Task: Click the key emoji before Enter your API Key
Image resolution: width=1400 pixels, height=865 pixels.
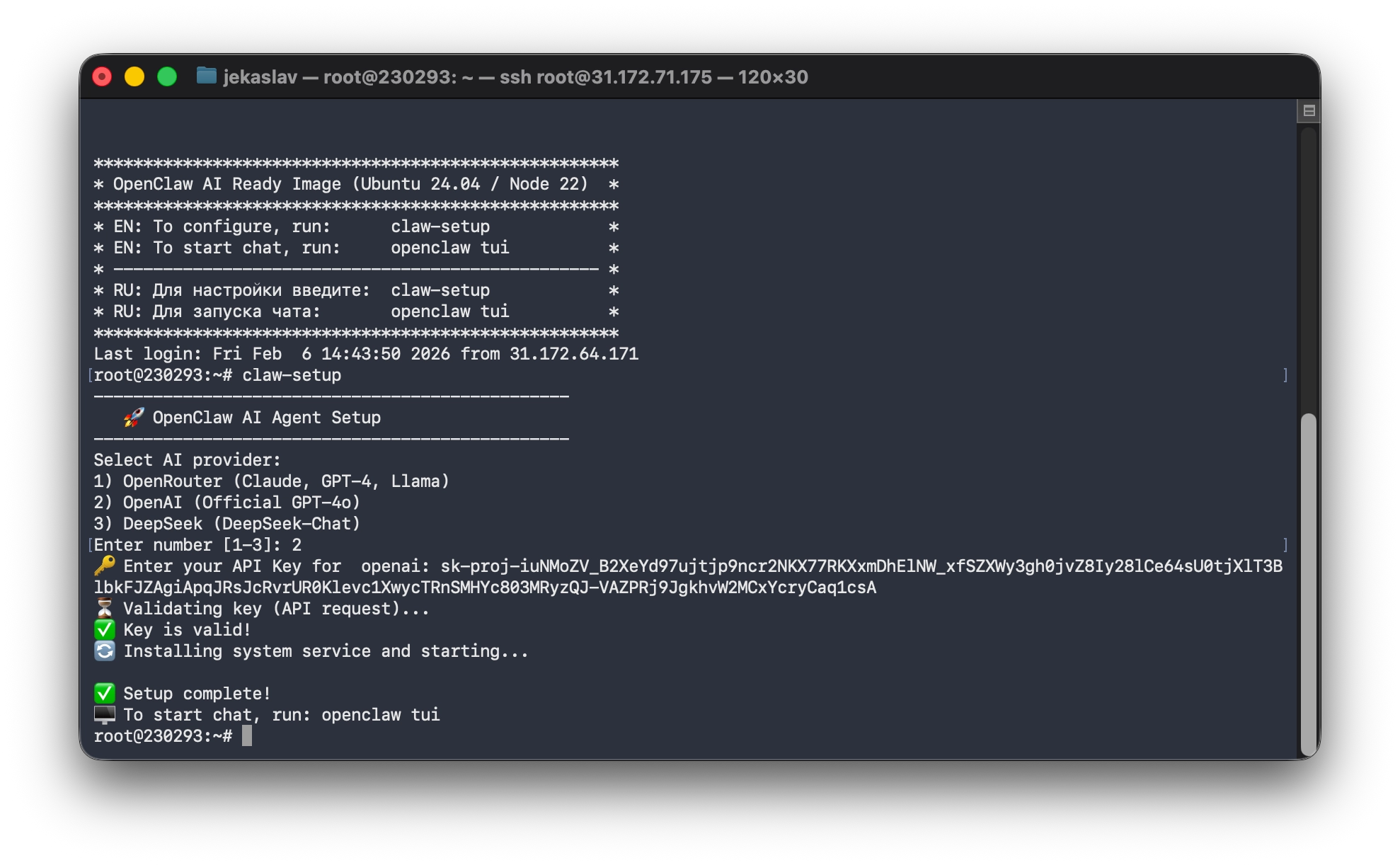Action: click(105, 566)
